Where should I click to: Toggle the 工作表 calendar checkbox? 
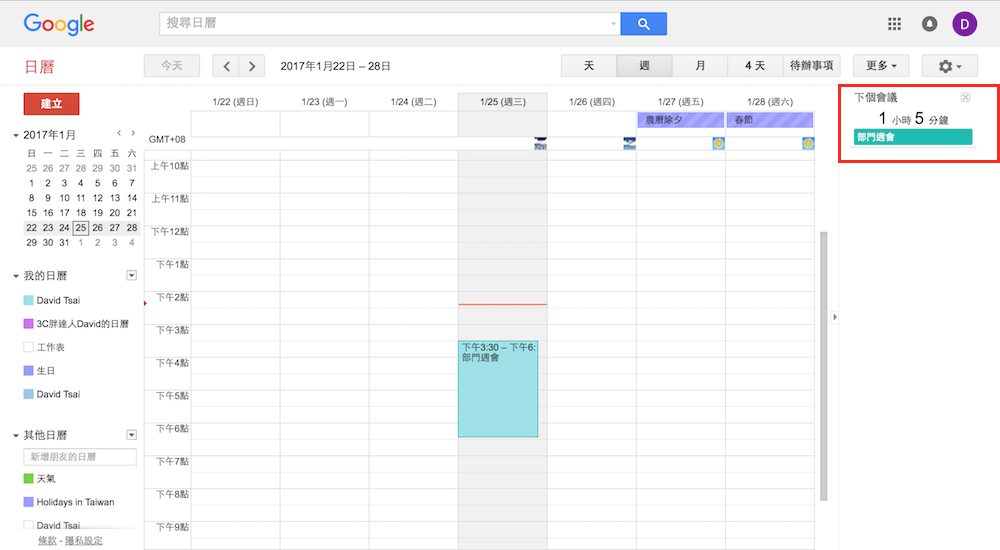point(28,347)
